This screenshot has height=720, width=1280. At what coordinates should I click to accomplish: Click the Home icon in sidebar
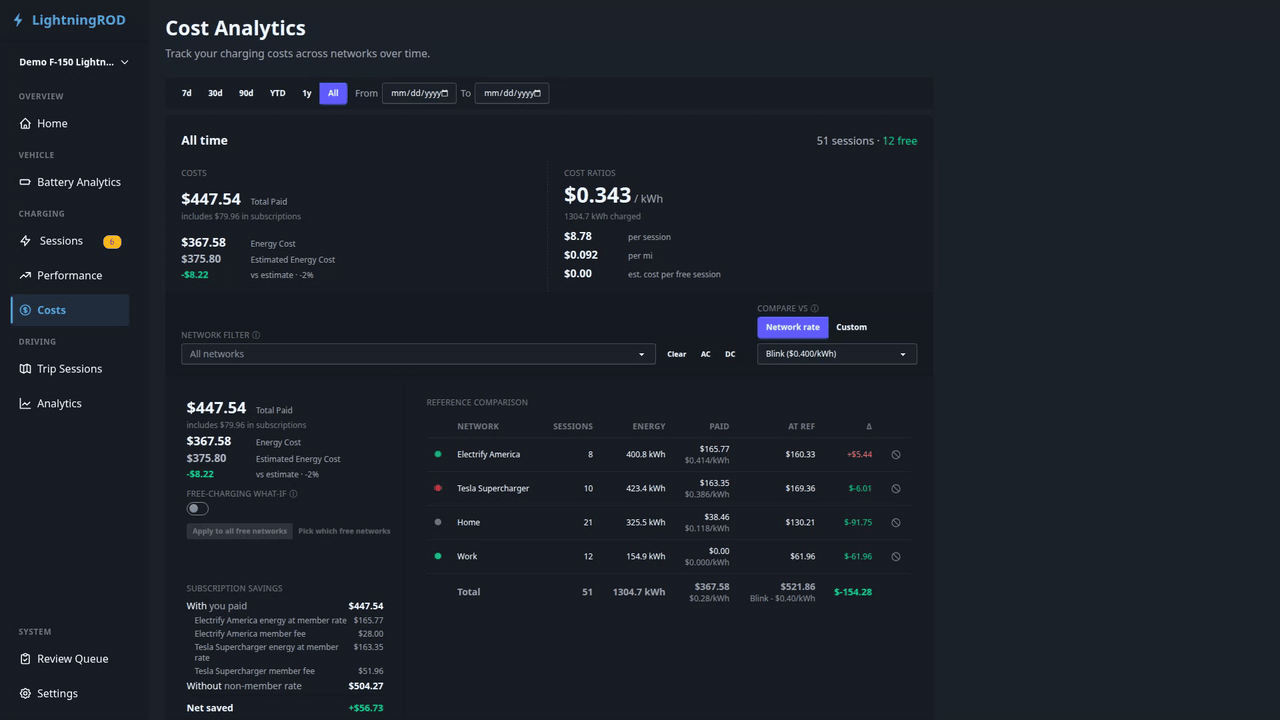pos(25,124)
